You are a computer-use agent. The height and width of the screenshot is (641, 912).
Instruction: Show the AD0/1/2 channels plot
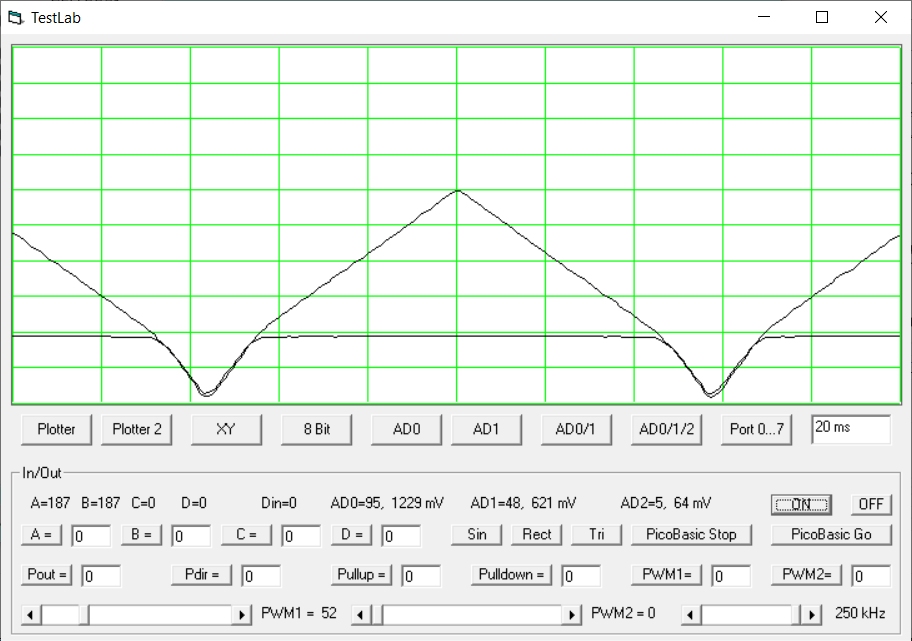pos(667,429)
